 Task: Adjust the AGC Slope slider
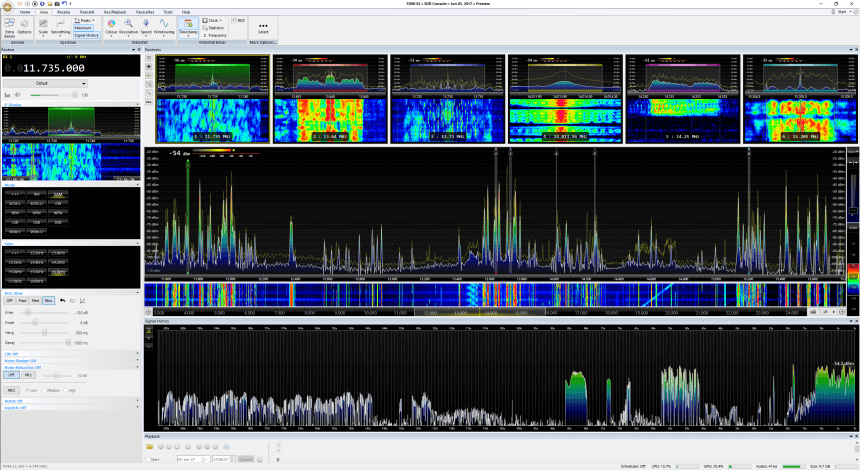pos(46,322)
